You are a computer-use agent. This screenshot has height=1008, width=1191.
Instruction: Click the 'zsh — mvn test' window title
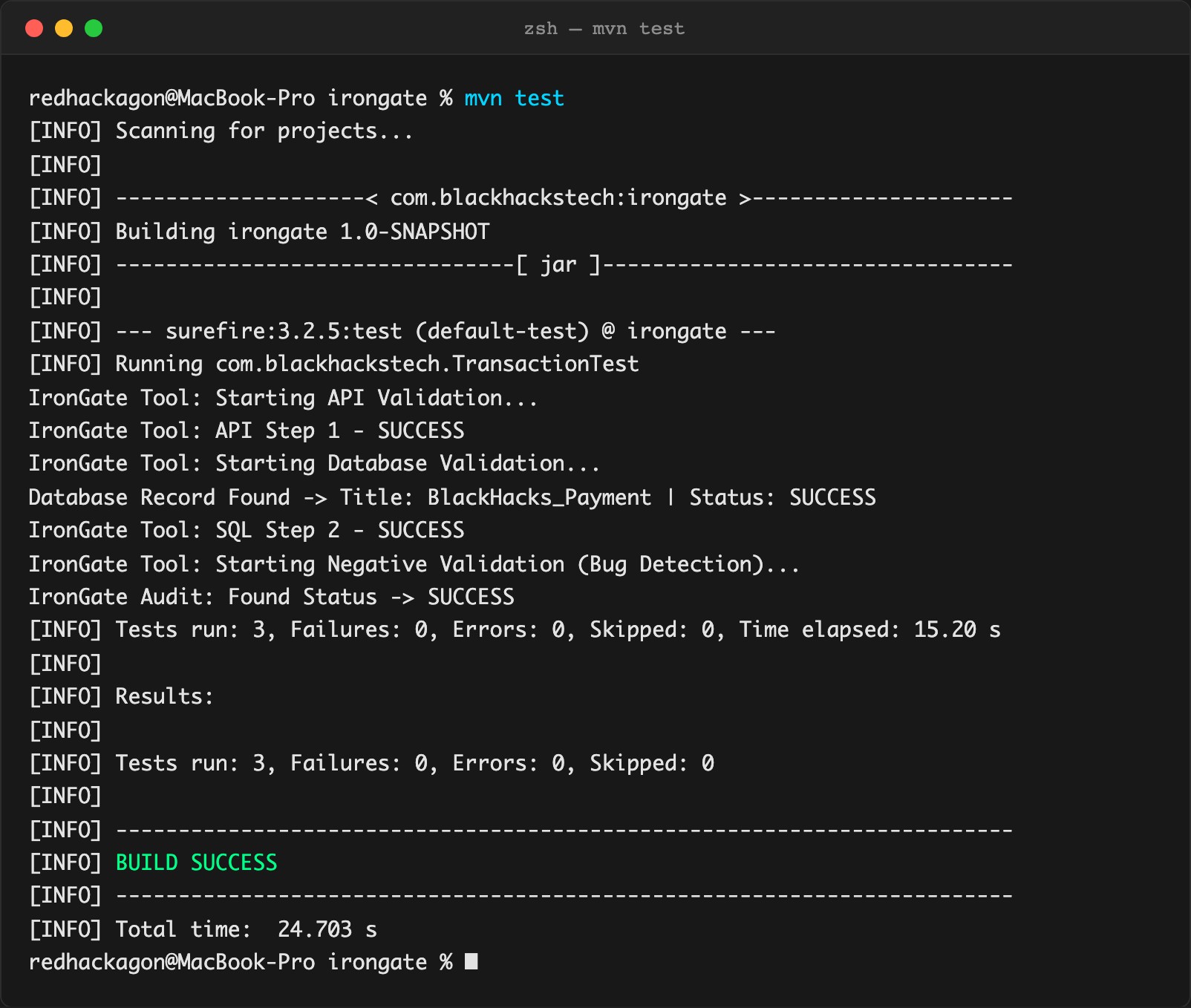pyautogui.click(x=604, y=28)
